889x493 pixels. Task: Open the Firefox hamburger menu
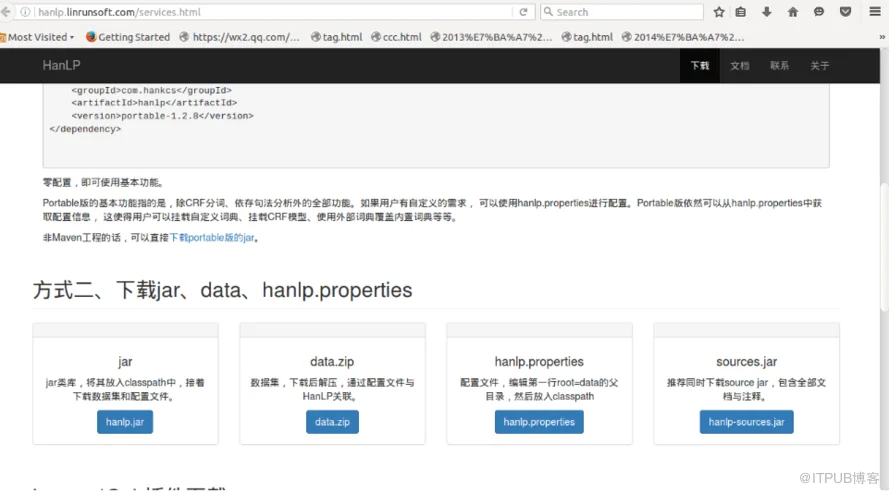(875, 12)
